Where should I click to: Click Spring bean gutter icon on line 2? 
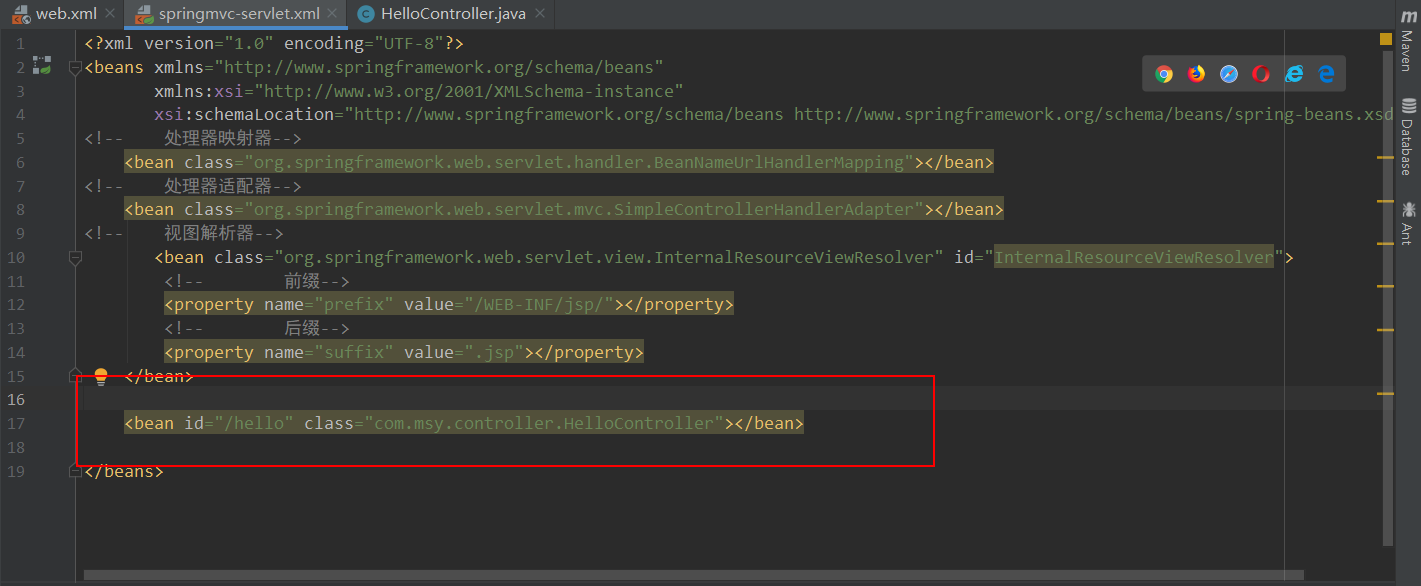[41, 66]
